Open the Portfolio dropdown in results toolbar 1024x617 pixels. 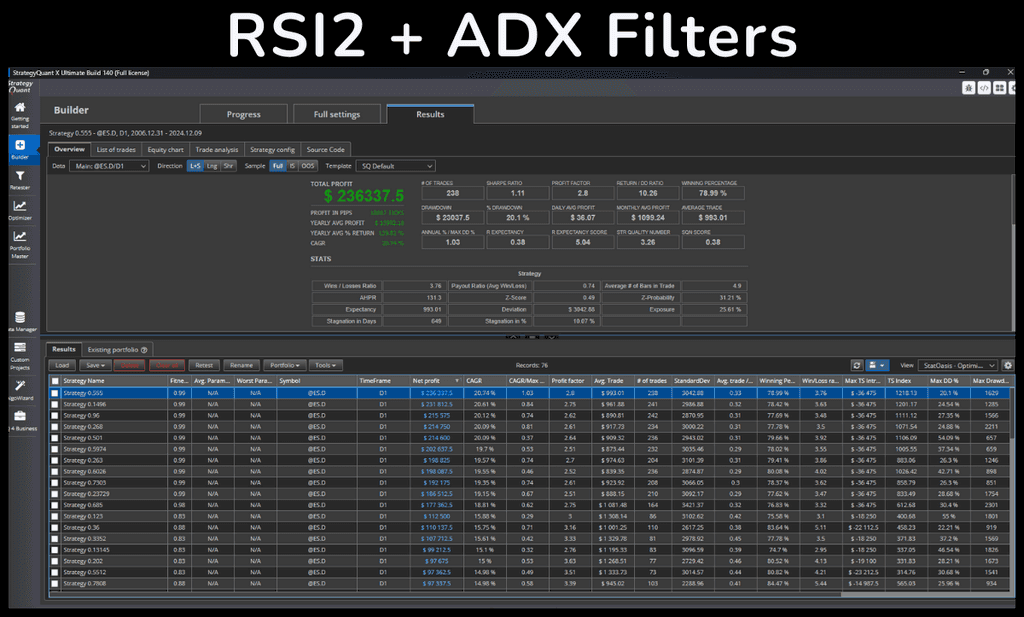[286, 365]
